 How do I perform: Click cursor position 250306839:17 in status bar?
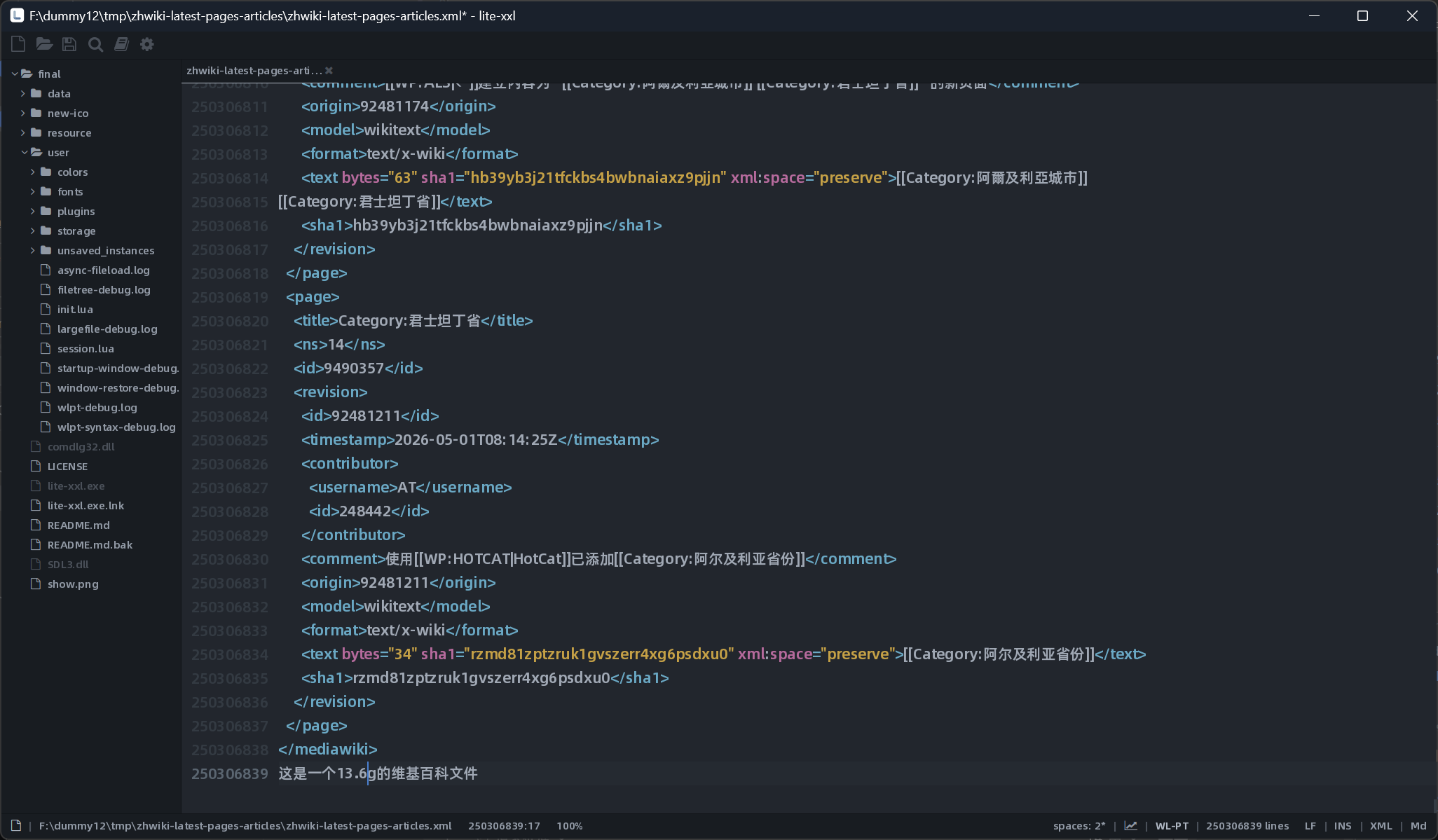tap(504, 826)
